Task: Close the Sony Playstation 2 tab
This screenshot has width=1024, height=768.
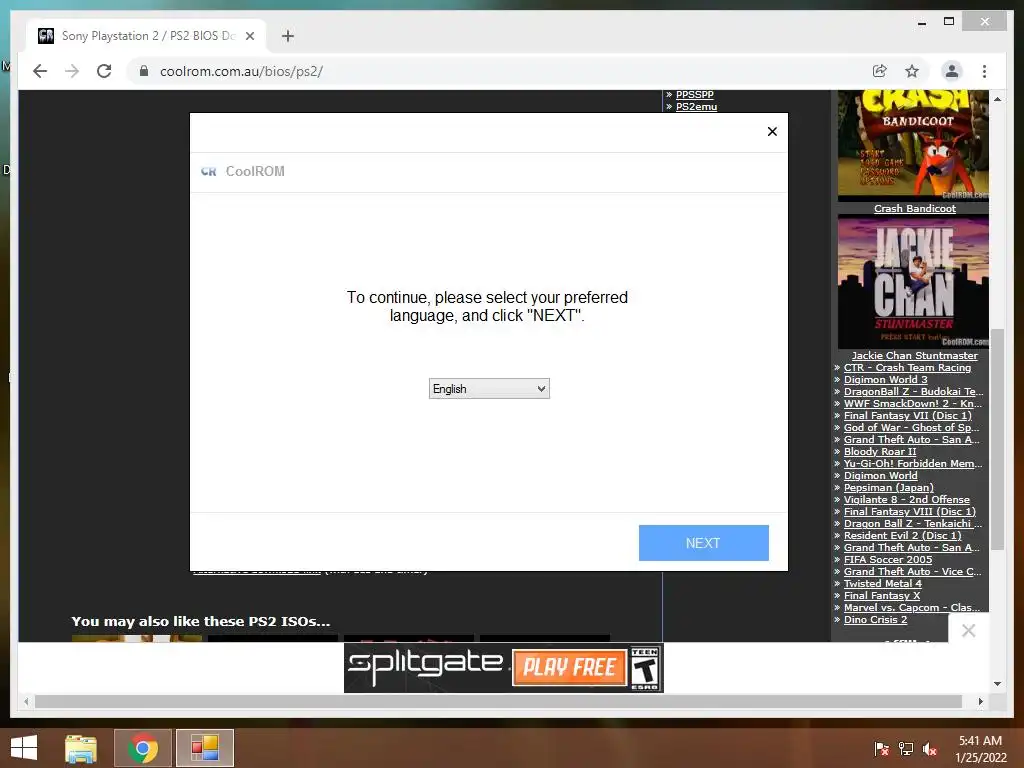Action: coord(249,36)
